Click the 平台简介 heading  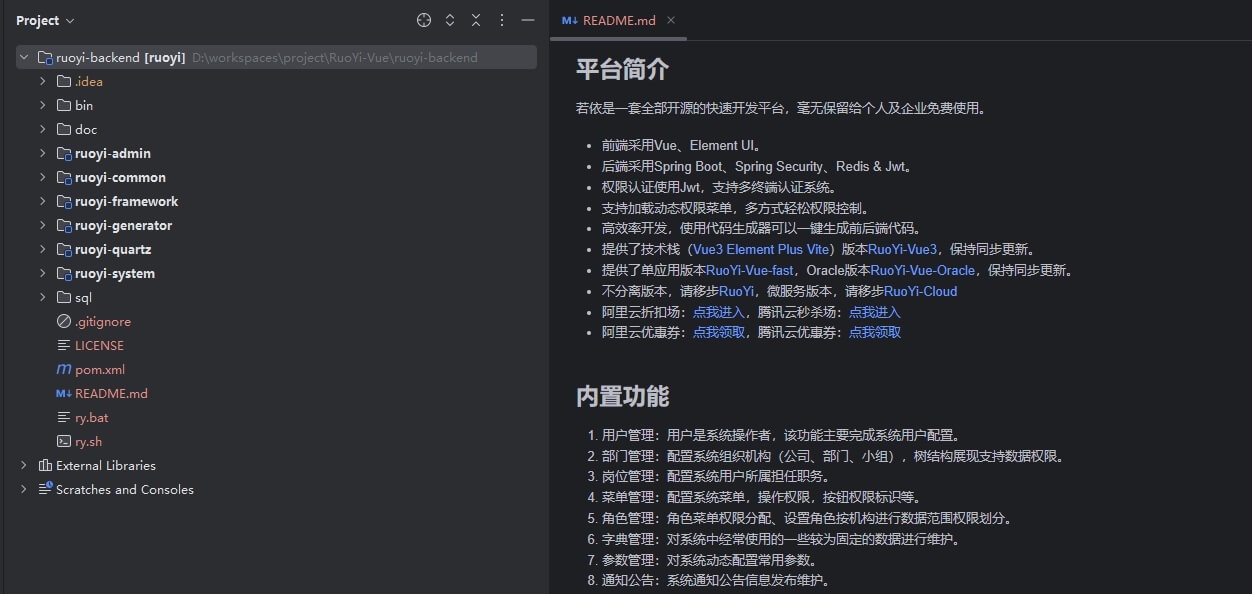(x=622, y=69)
